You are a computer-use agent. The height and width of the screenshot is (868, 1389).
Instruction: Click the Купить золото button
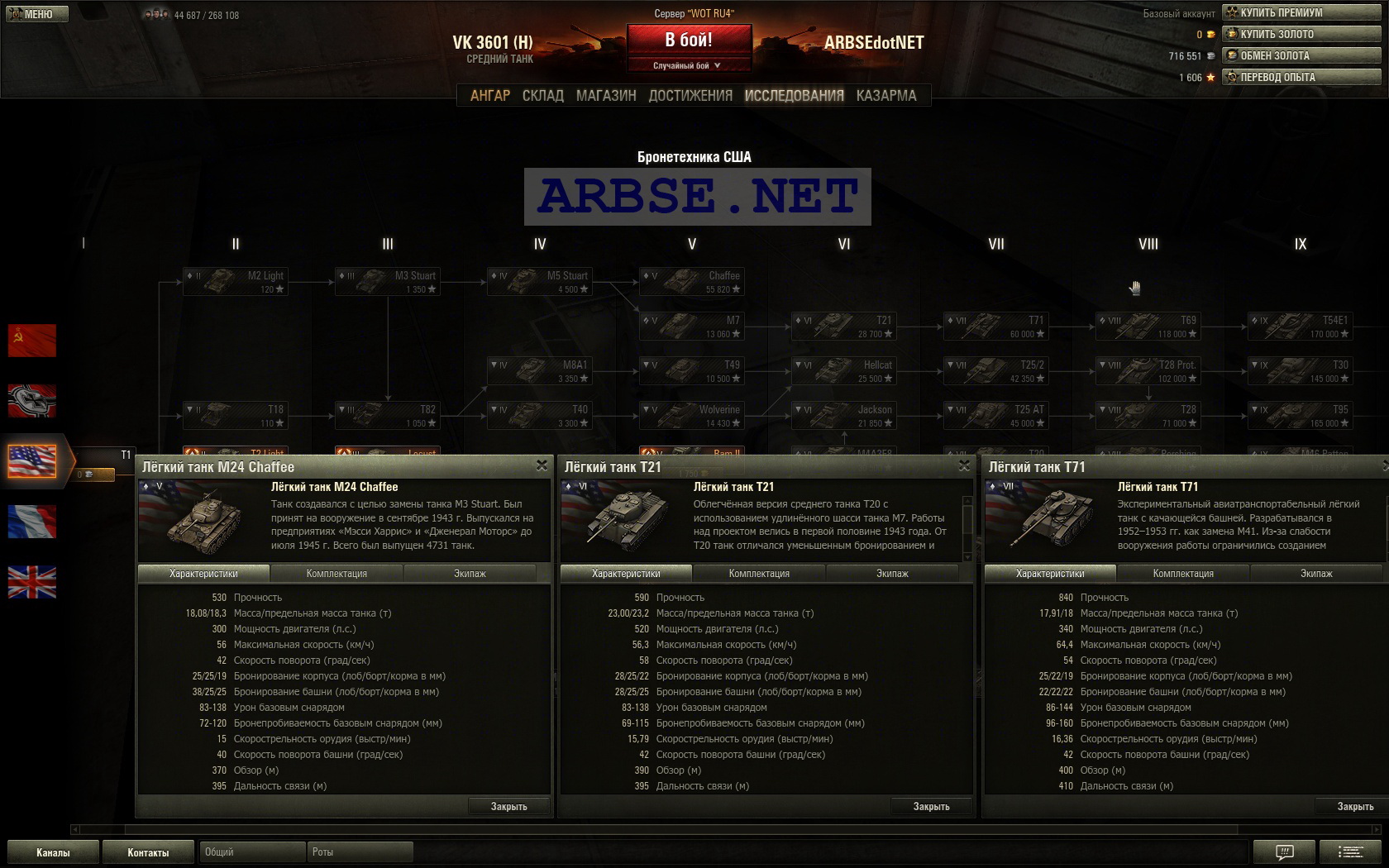1301,34
